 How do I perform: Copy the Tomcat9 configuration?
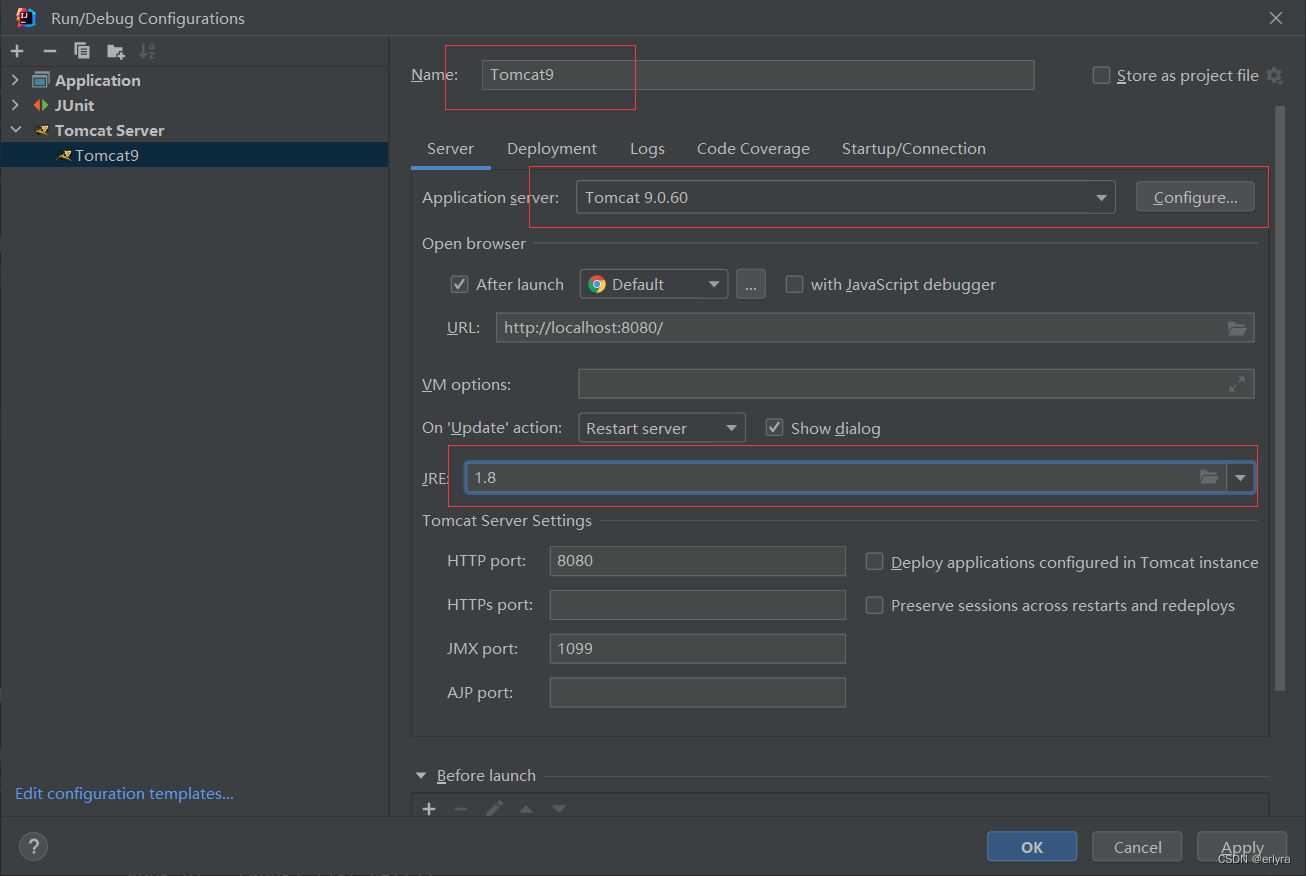click(81, 50)
